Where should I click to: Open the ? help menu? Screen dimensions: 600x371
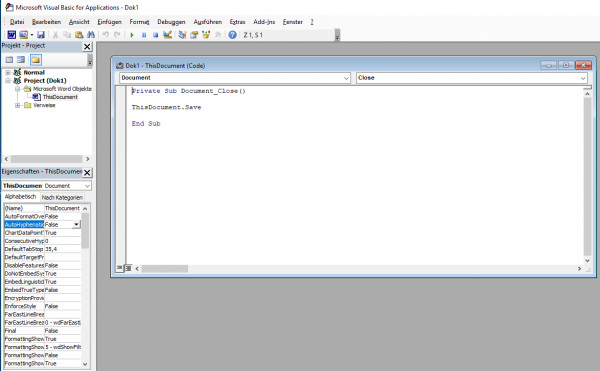pos(312,22)
